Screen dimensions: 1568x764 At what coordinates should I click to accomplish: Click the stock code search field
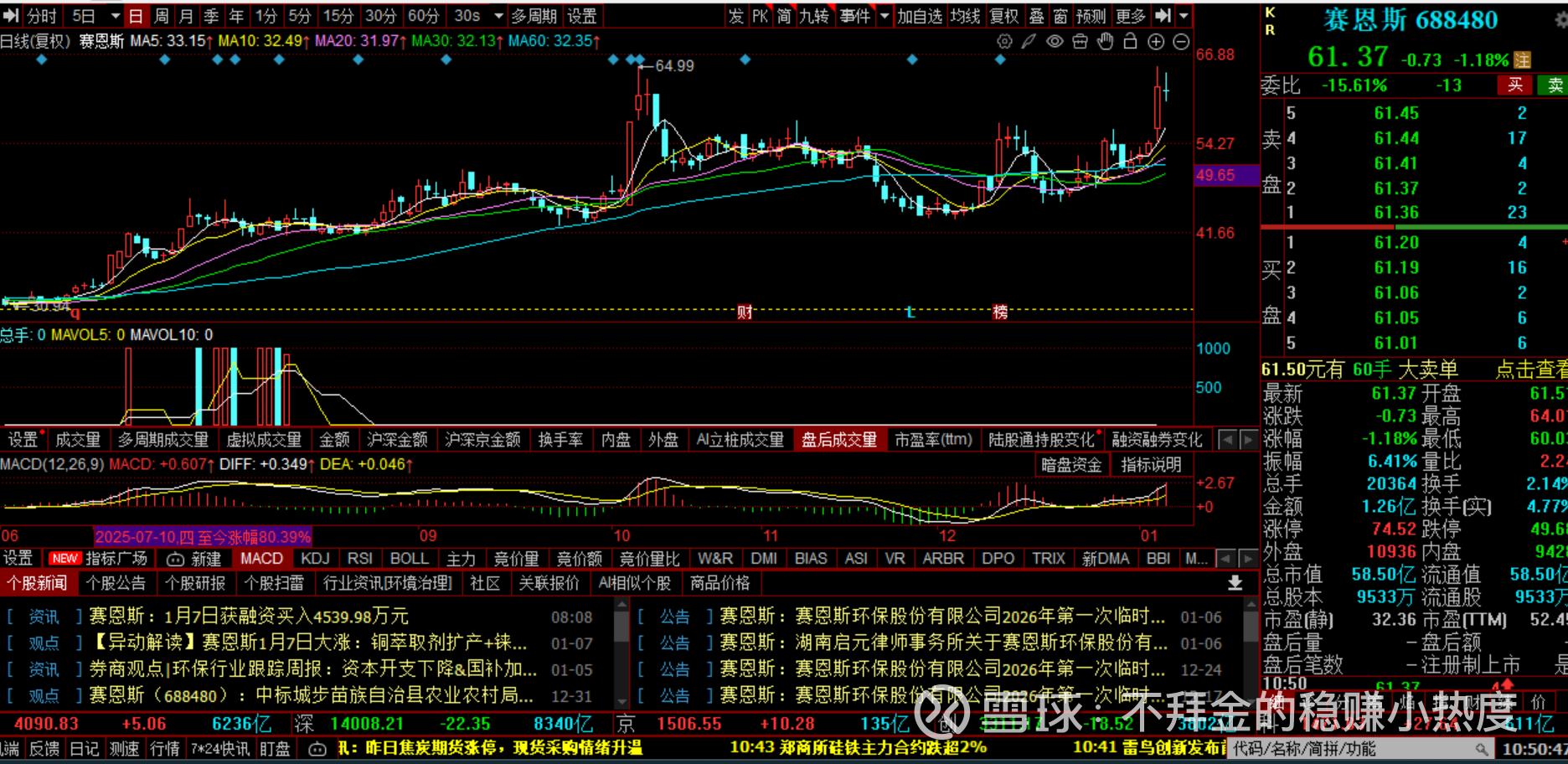pyautogui.click(x=1357, y=749)
